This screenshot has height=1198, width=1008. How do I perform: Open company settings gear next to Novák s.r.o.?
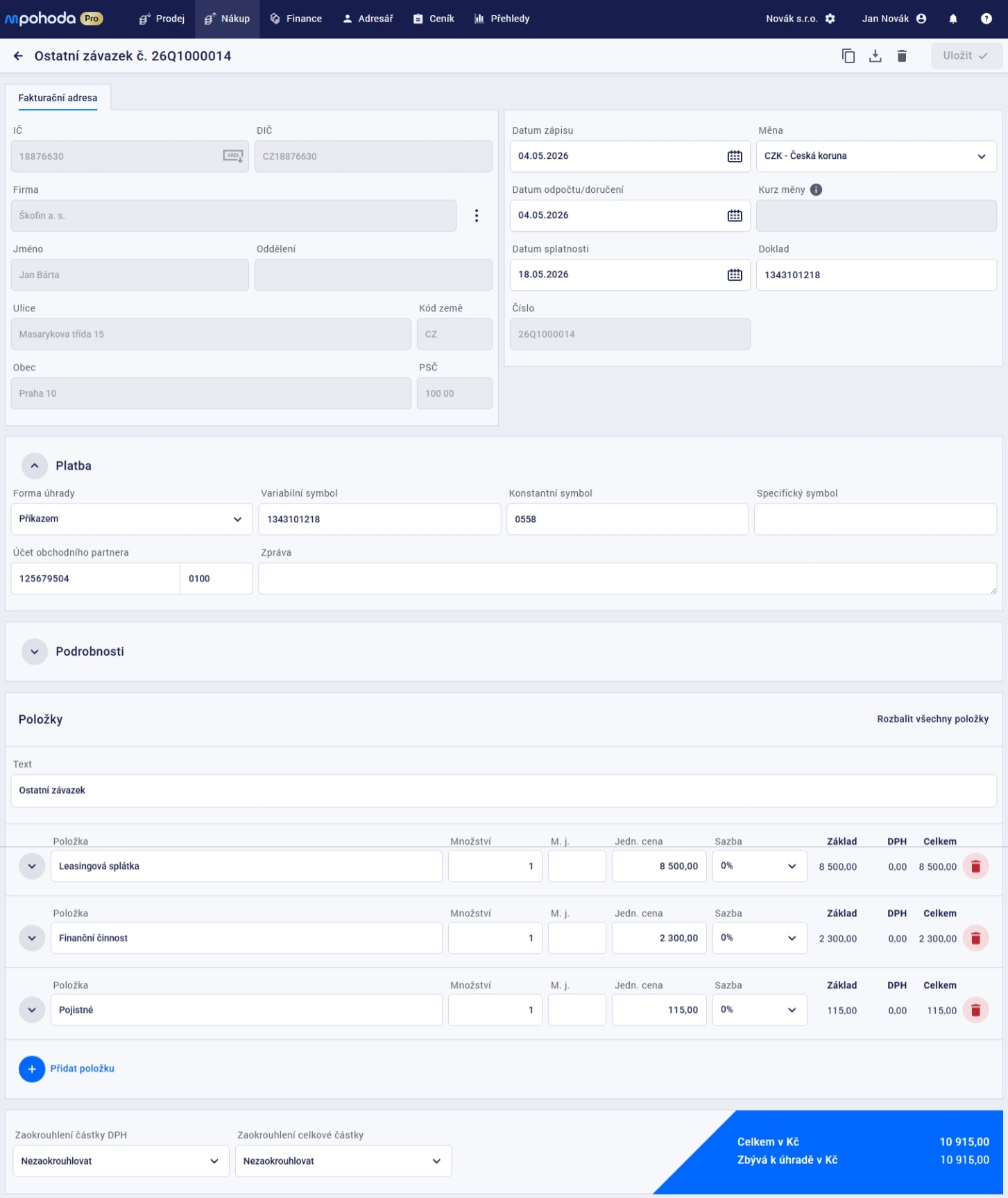(x=830, y=19)
